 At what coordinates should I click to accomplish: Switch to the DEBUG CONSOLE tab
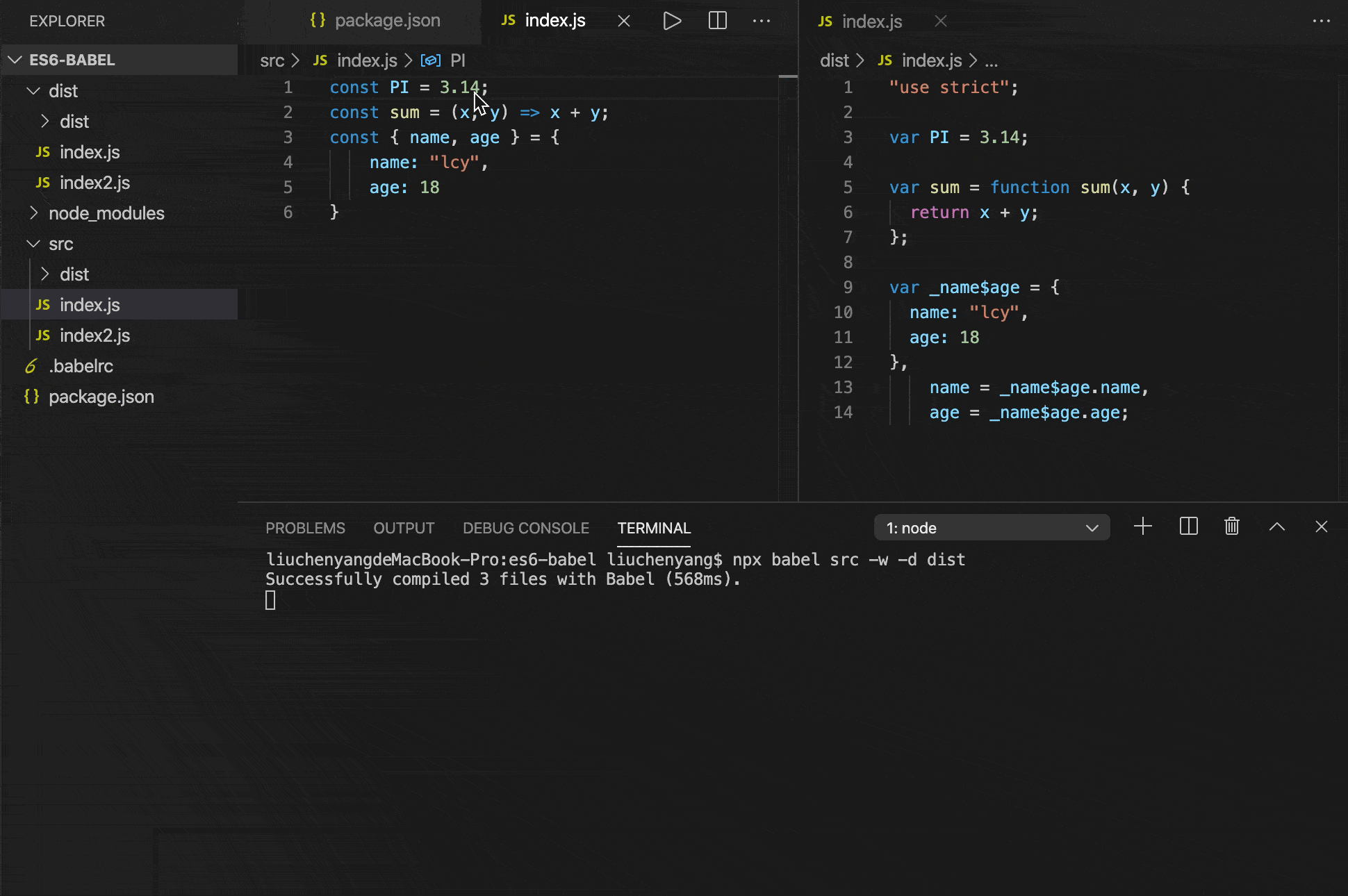pos(525,529)
